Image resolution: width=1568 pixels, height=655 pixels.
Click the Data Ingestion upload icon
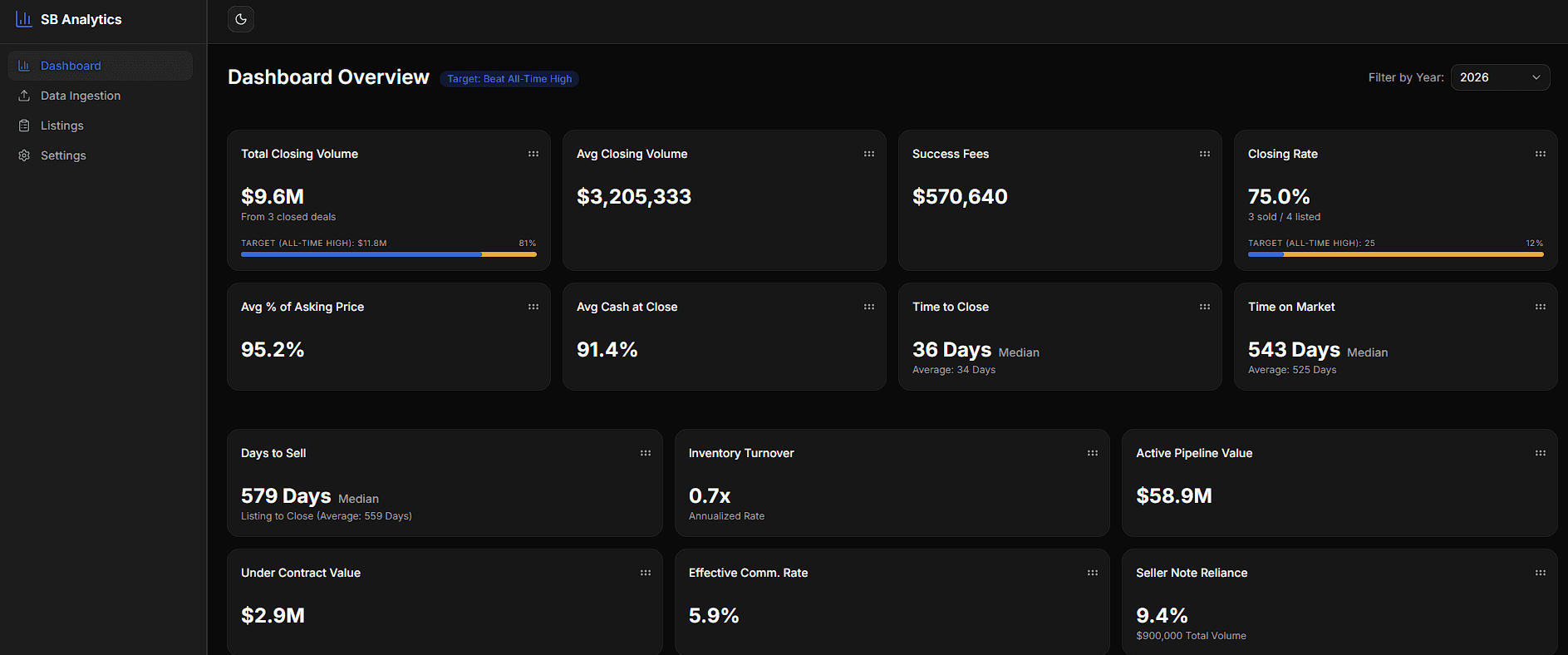click(x=24, y=96)
